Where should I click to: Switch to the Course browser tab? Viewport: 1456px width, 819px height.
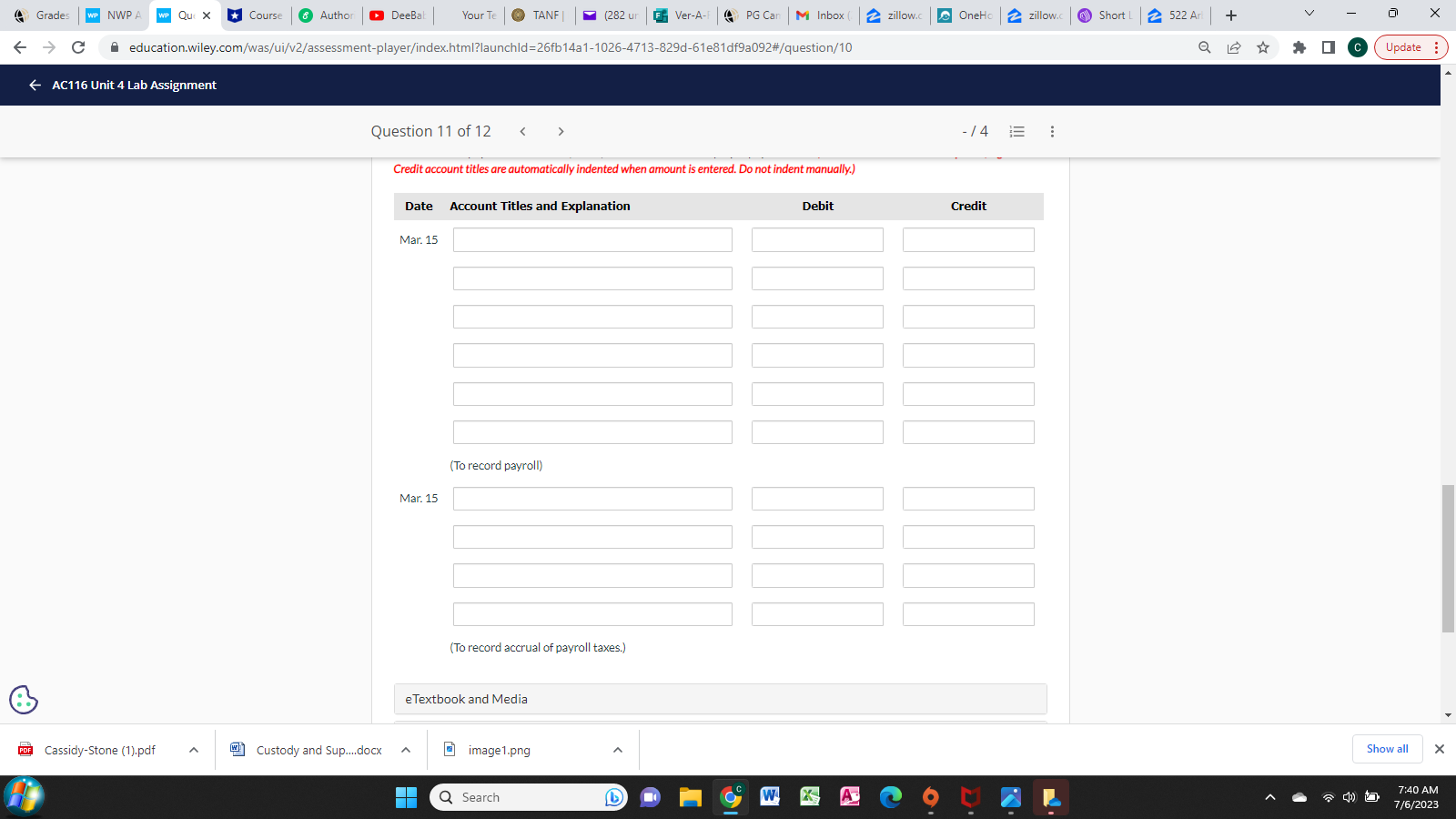258,15
